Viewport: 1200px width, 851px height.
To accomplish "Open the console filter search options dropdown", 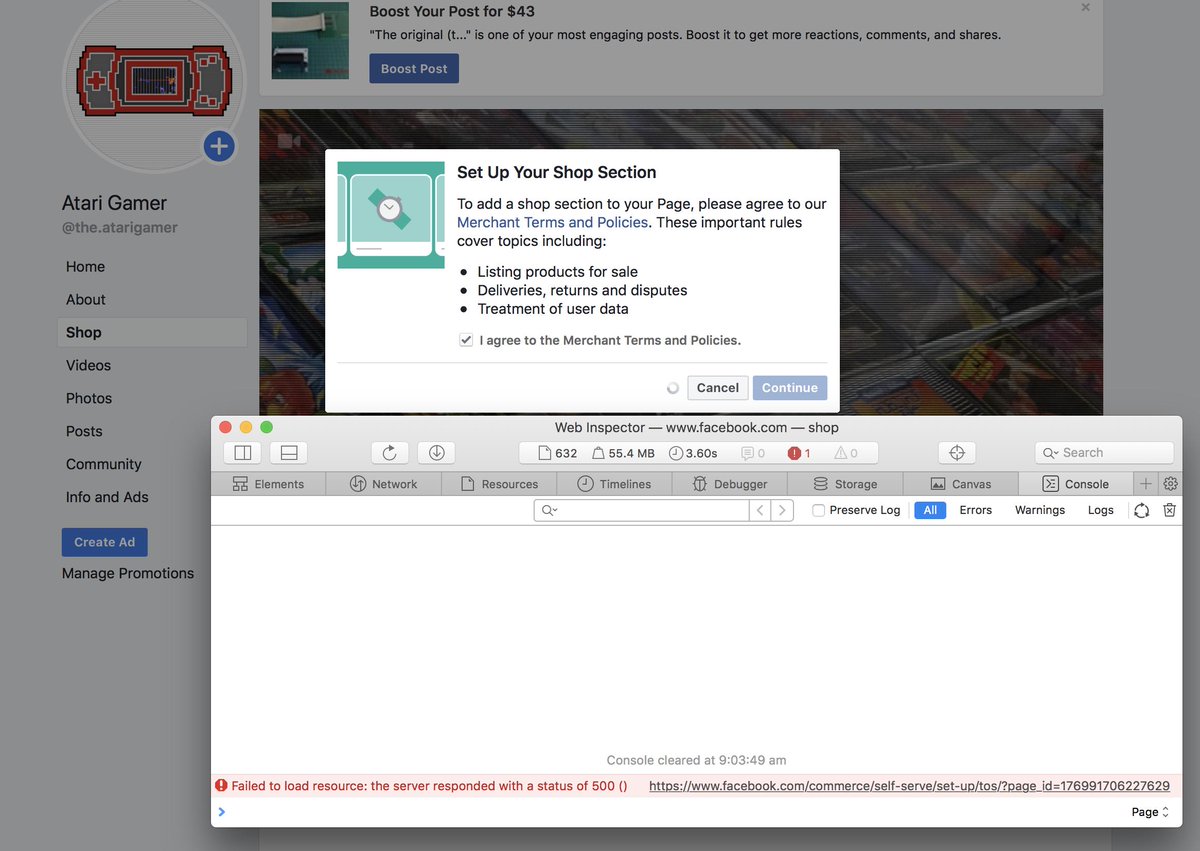I will tap(549, 510).
